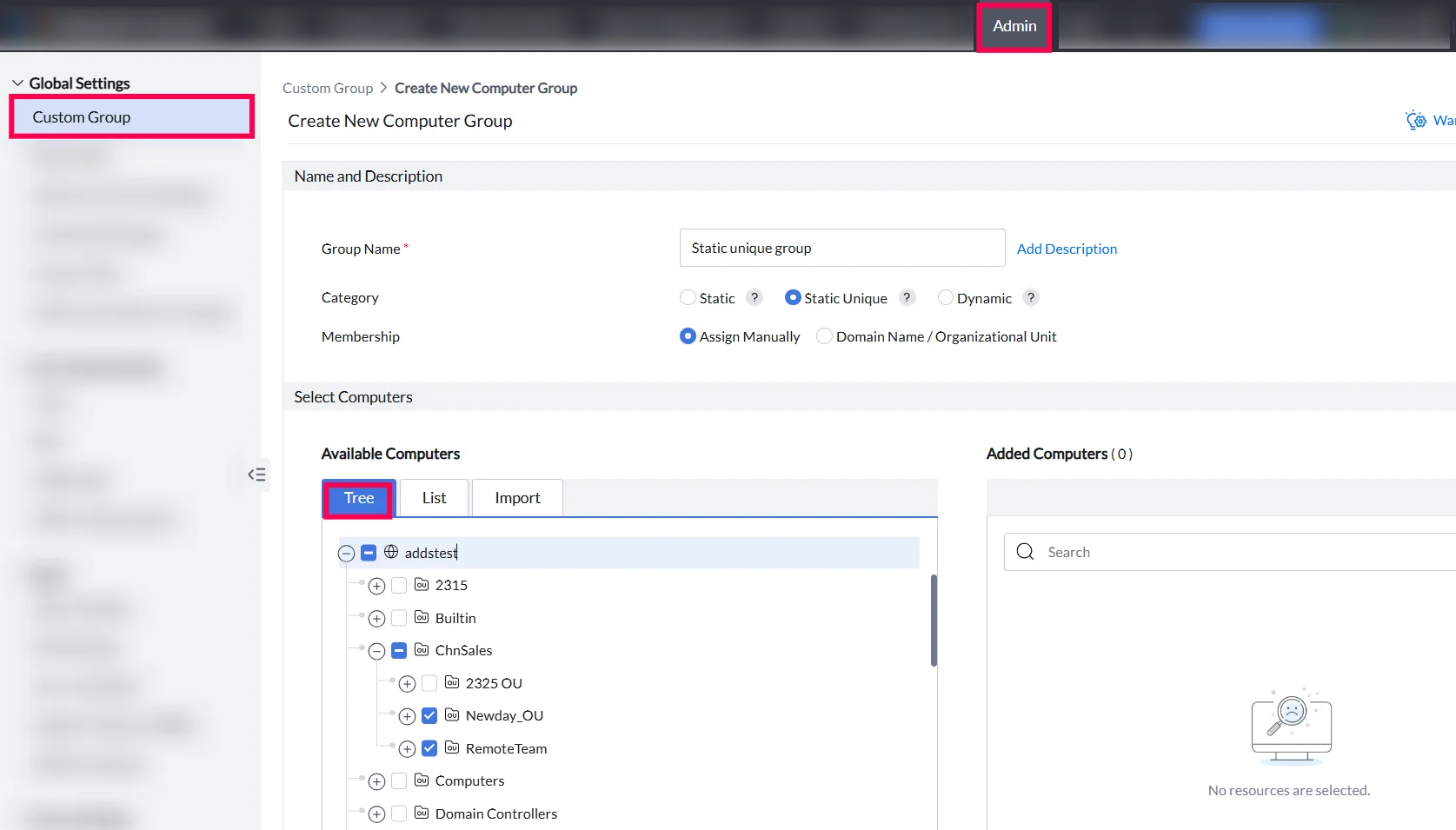The image size is (1456, 830).
Task: Check the 2325 OU checkbox
Action: pyautogui.click(x=429, y=683)
